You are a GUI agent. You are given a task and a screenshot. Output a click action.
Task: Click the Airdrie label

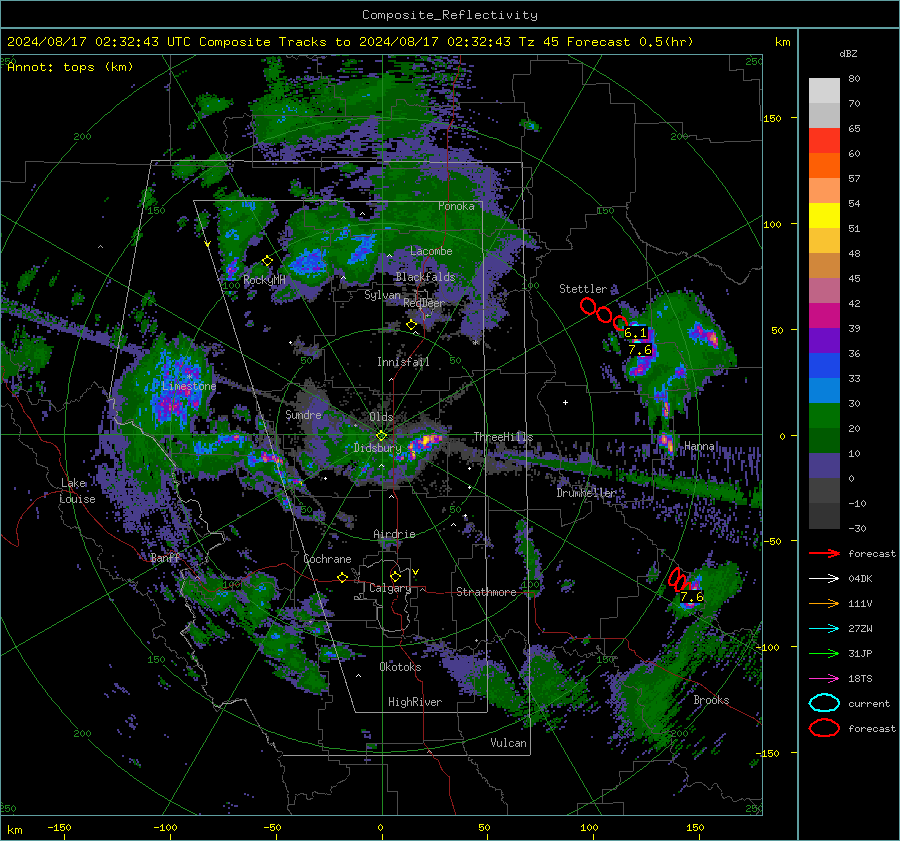394,534
